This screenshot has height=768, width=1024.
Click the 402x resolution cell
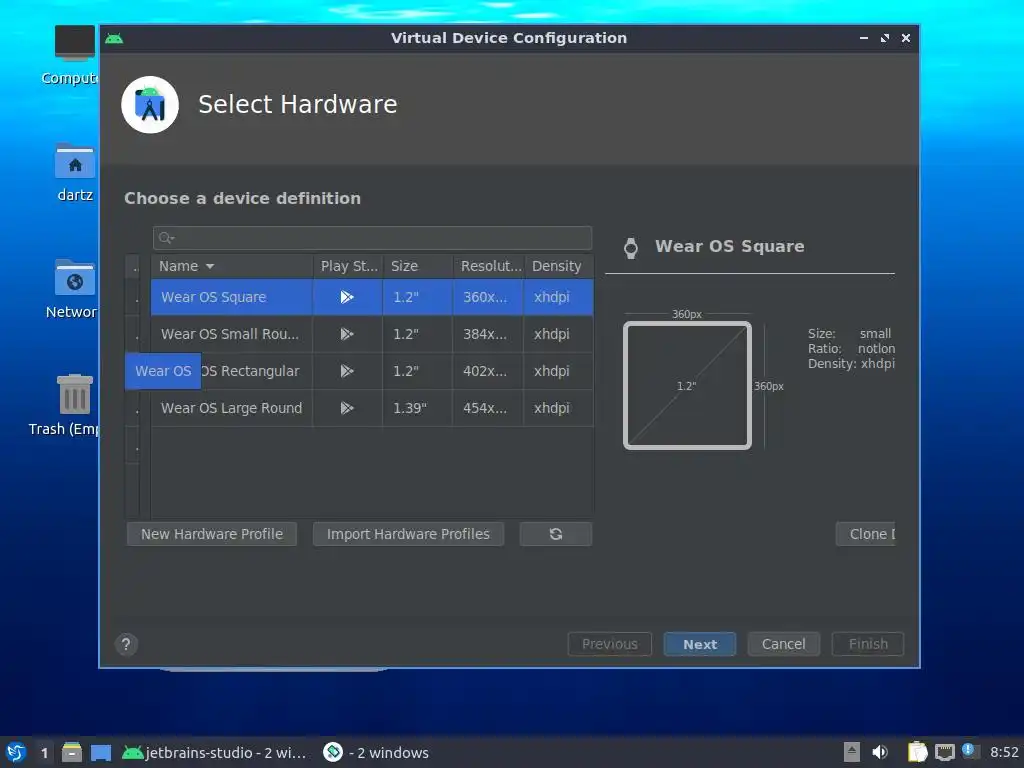click(488, 371)
